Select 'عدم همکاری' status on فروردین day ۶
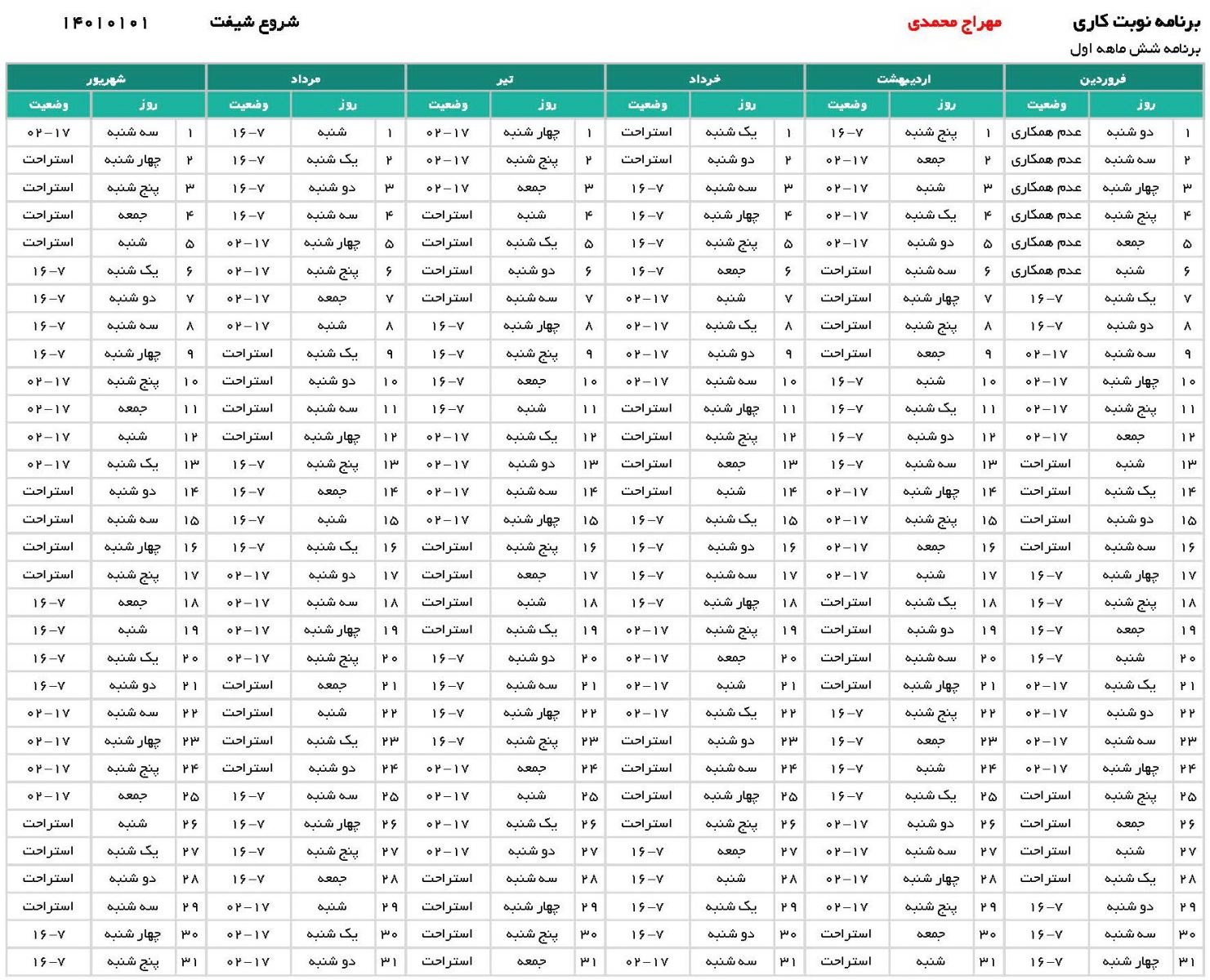This screenshot has height=980, width=1210. [1046, 270]
